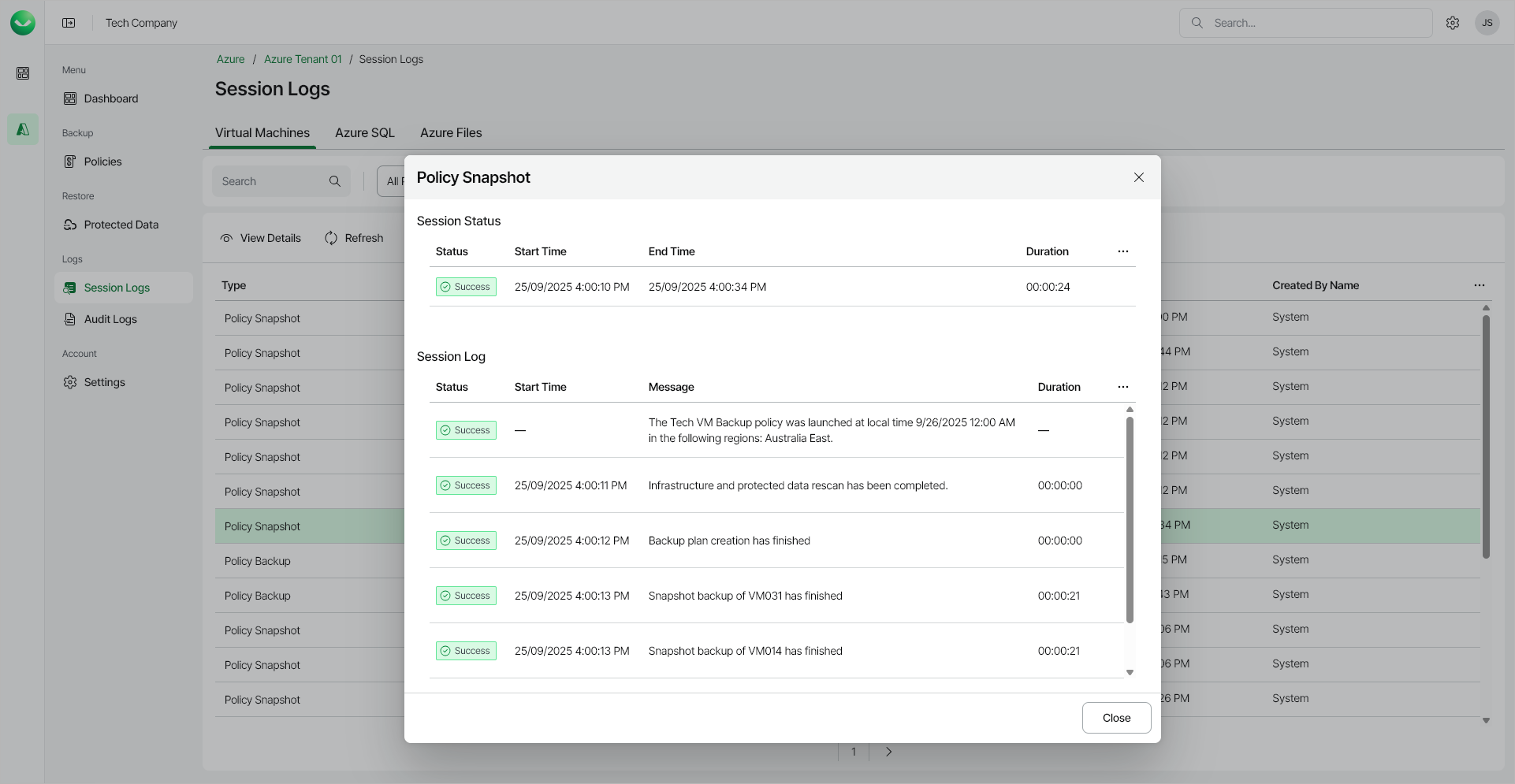
Task: Click the JS user avatar
Action: pyautogui.click(x=1487, y=23)
